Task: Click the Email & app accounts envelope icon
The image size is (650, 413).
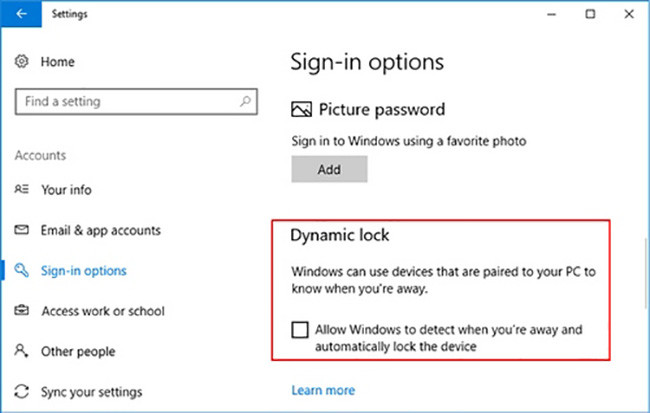Action: point(22,230)
